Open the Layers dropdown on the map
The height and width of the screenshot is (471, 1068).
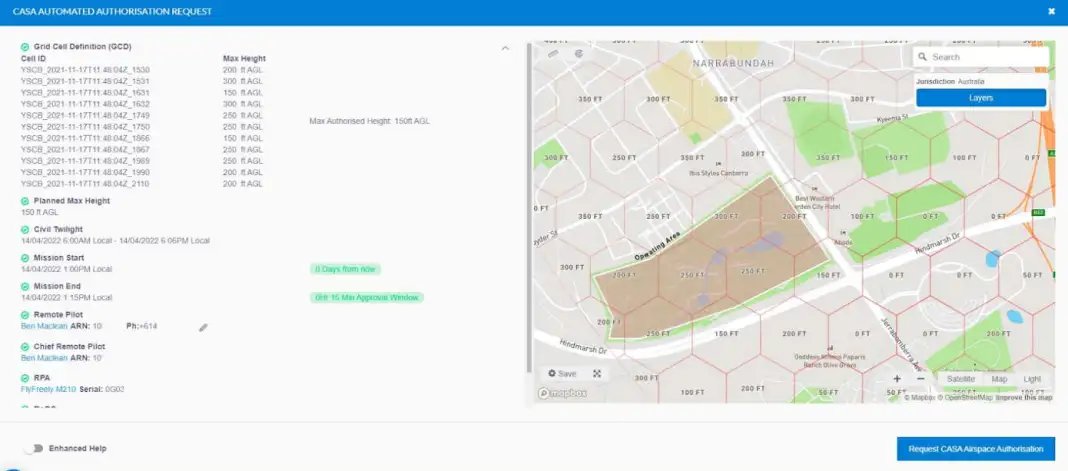[980, 98]
